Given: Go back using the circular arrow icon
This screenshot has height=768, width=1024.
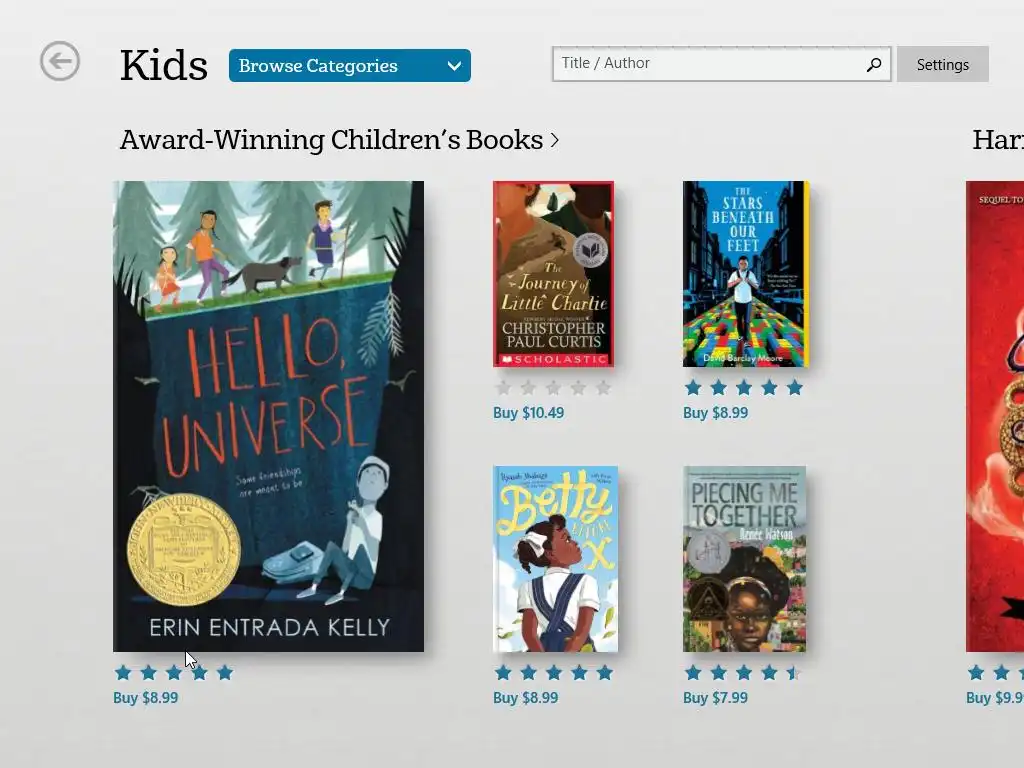Looking at the screenshot, I should point(59,61).
